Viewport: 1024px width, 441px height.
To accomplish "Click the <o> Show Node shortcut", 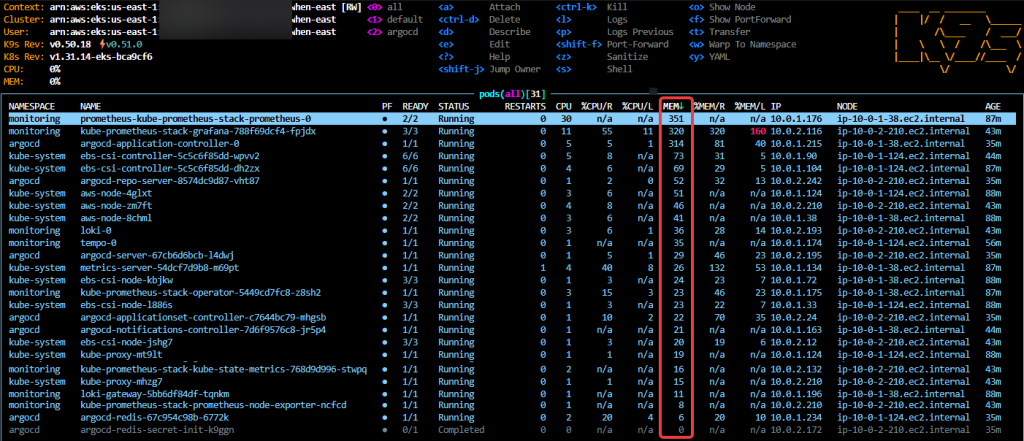I will 722,7.
